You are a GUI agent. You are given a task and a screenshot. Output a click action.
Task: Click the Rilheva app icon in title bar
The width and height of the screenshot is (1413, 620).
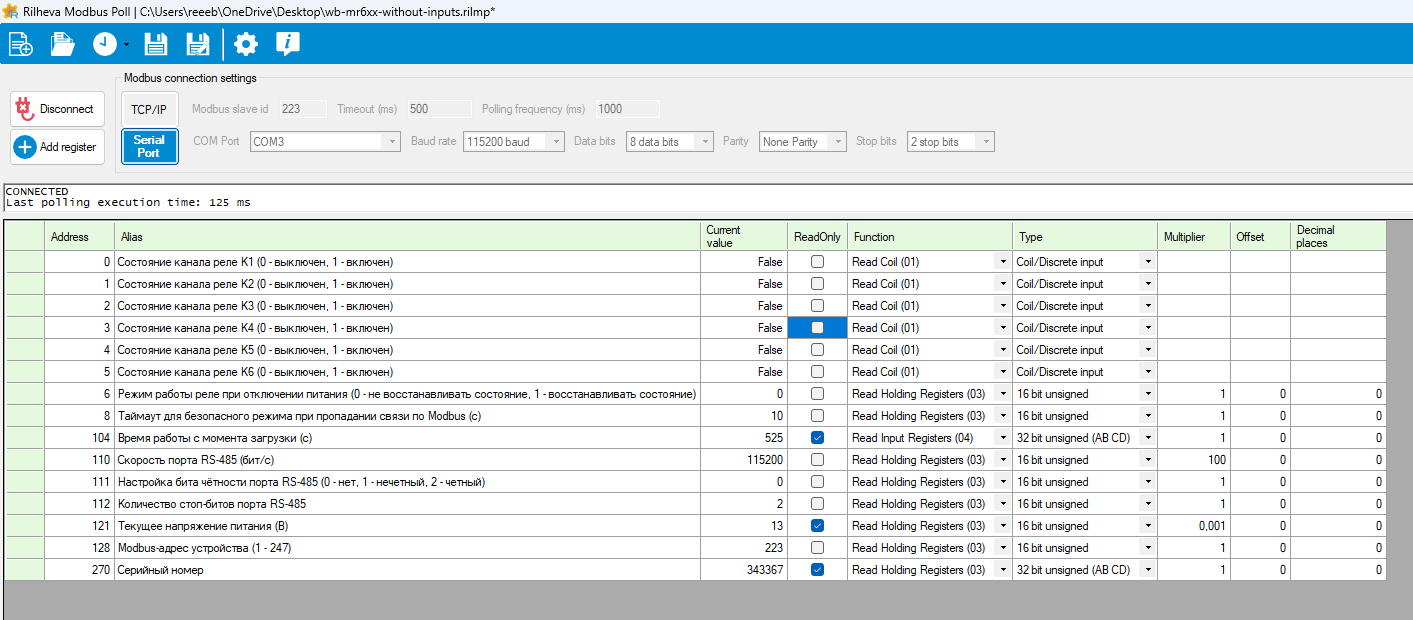click(x=11, y=11)
